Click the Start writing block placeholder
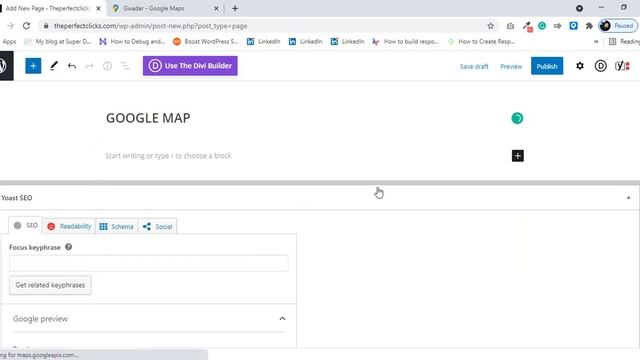640x360 pixels. 168,156
